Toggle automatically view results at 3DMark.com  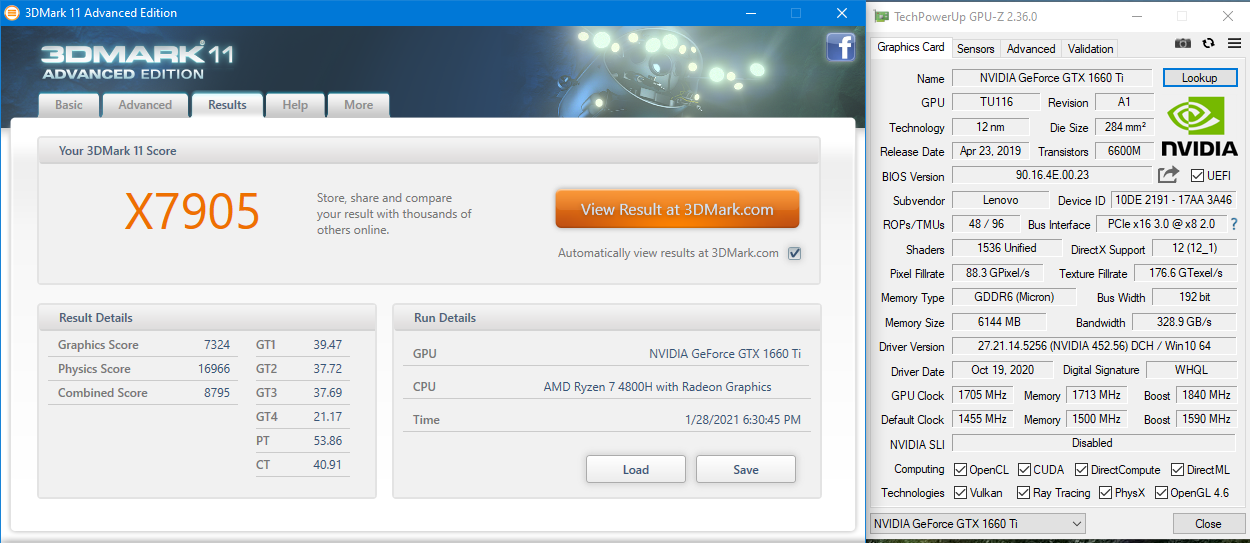pyautogui.click(x=795, y=253)
